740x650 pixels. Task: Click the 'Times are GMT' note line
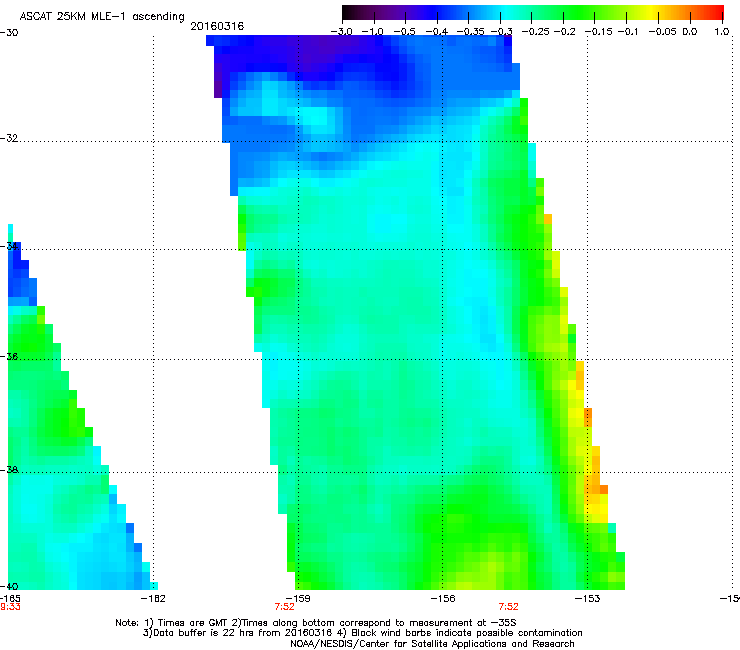pos(316,623)
